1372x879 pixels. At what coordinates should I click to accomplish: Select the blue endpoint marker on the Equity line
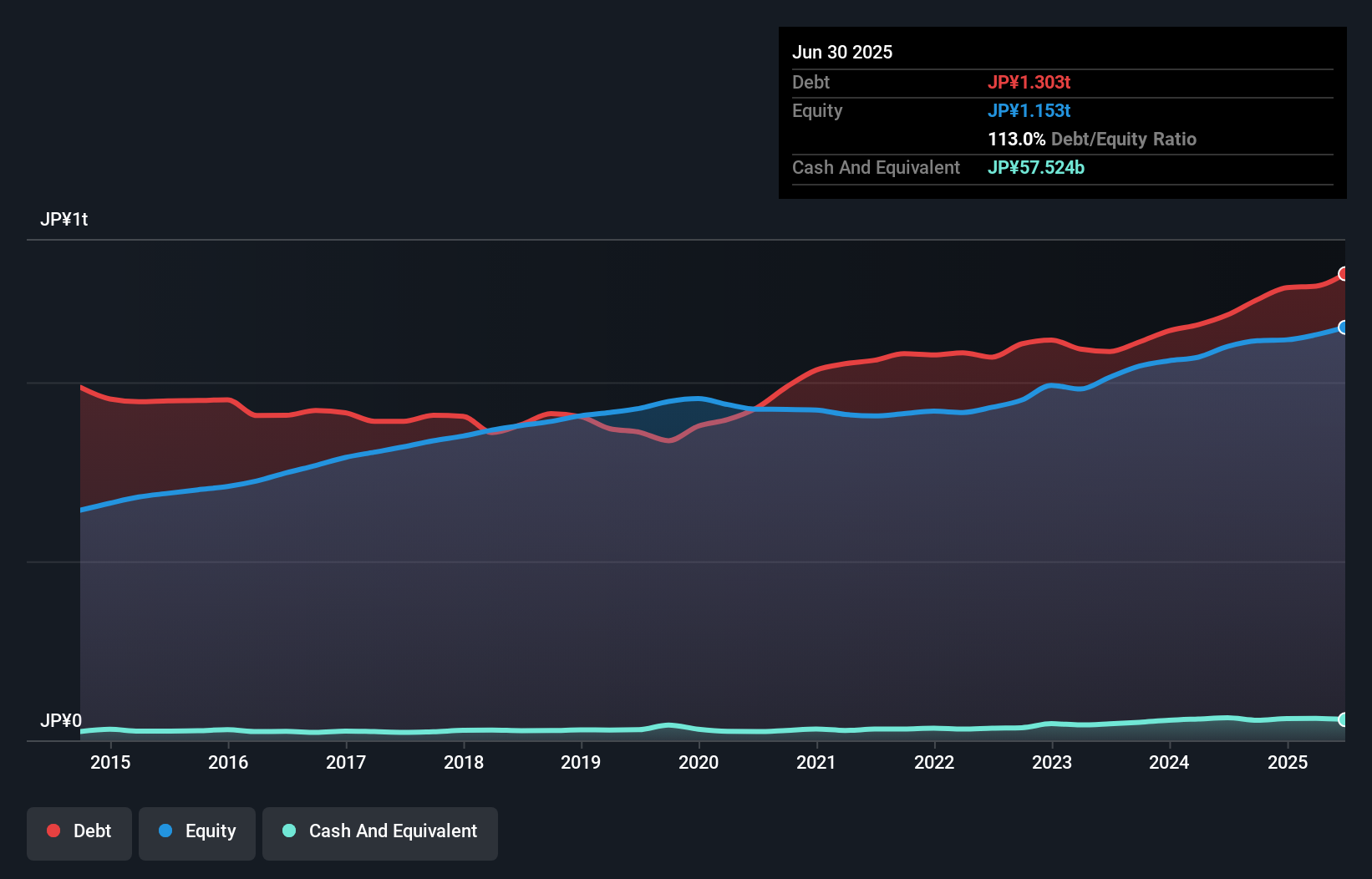(1344, 328)
